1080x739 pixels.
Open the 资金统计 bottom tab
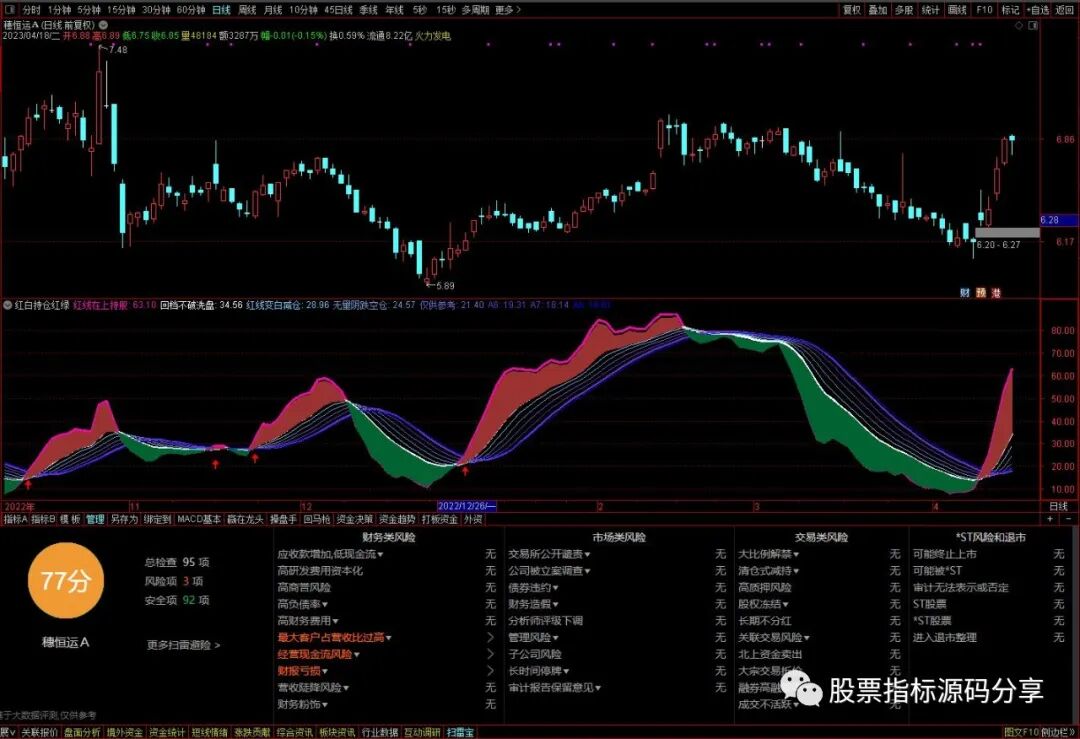click(x=167, y=732)
